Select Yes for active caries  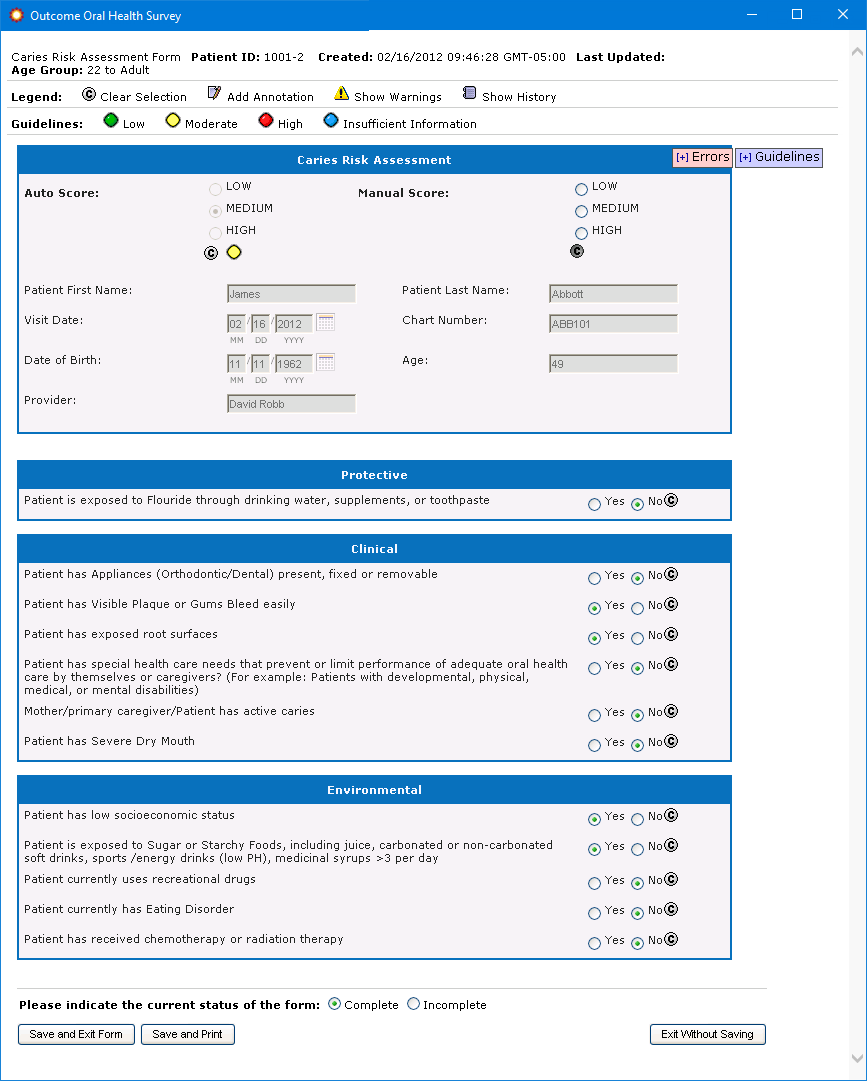pos(595,716)
